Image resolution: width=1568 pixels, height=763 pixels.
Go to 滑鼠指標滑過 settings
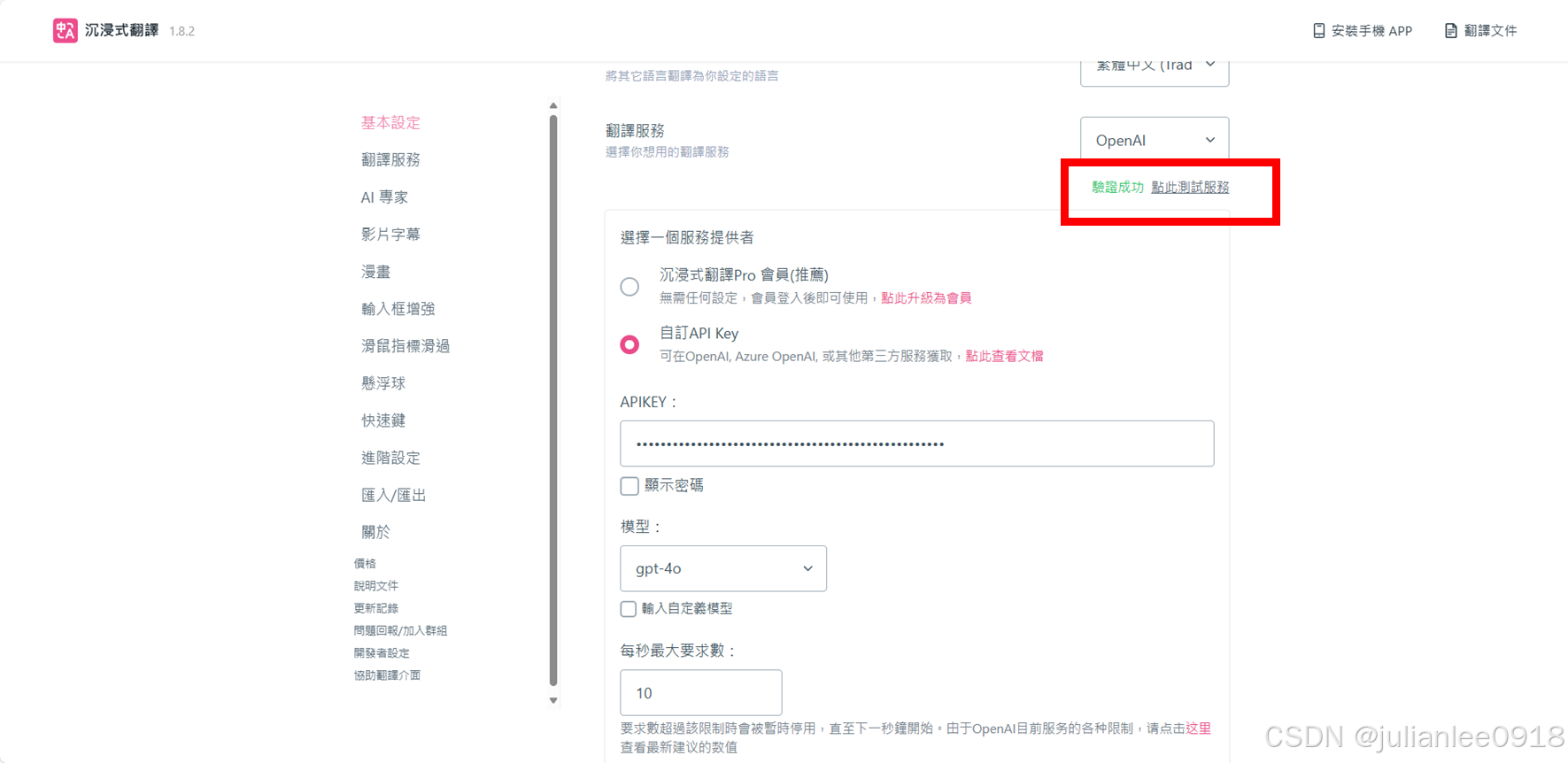[406, 345]
